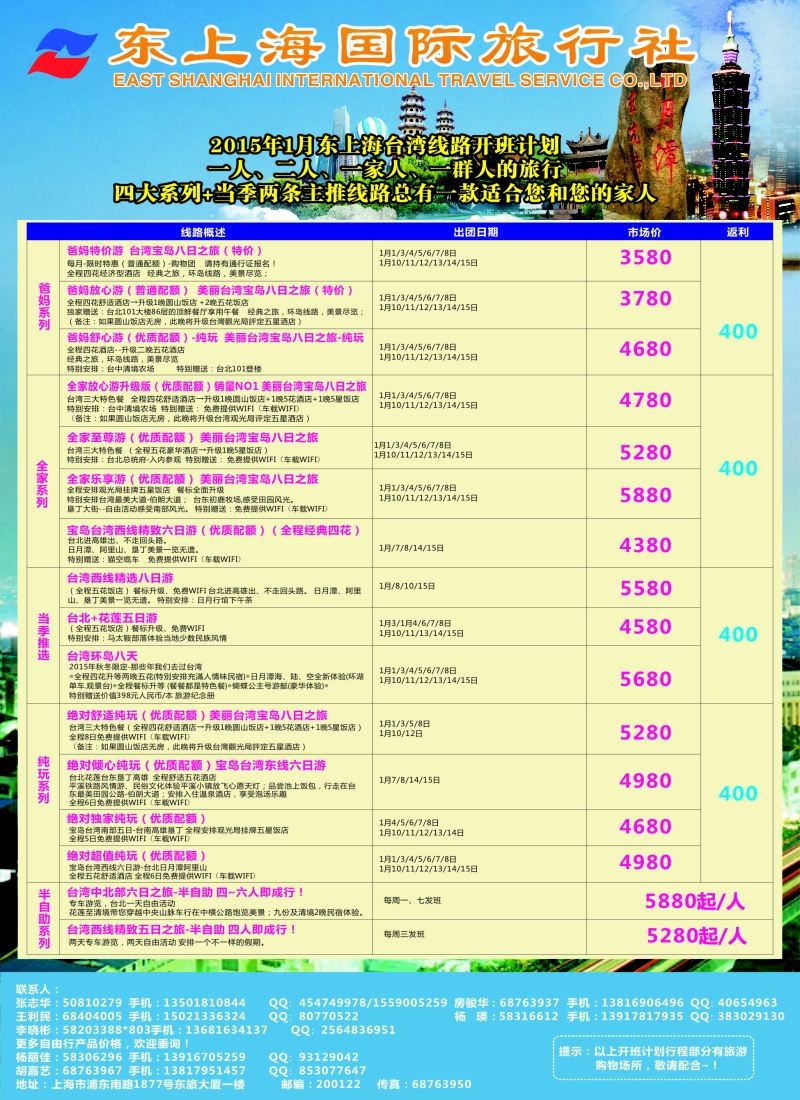Image resolution: width=800 pixels, height=1100 pixels.
Task: Click the 400 rebate for 全家系列
Action: tap(738, 468)
